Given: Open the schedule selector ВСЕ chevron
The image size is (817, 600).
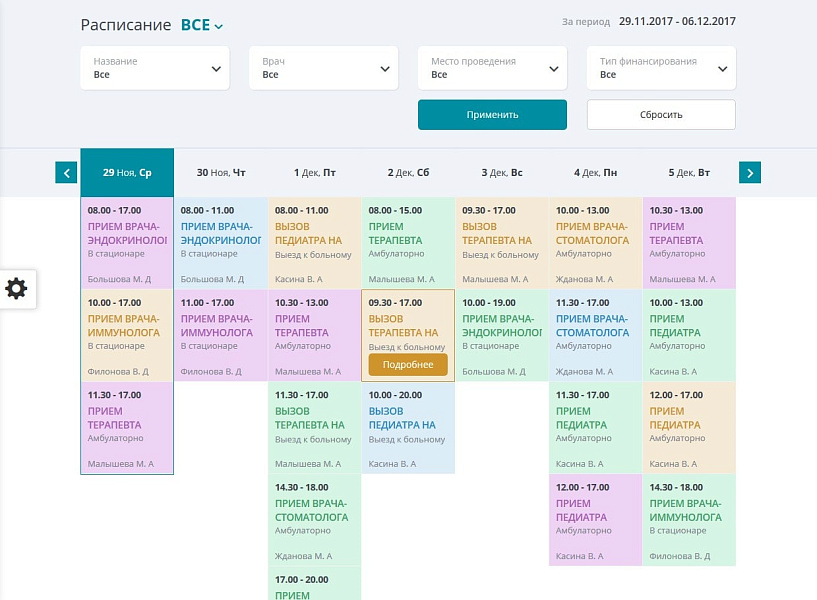Looking at the screenshot, I should click(219, 27).
